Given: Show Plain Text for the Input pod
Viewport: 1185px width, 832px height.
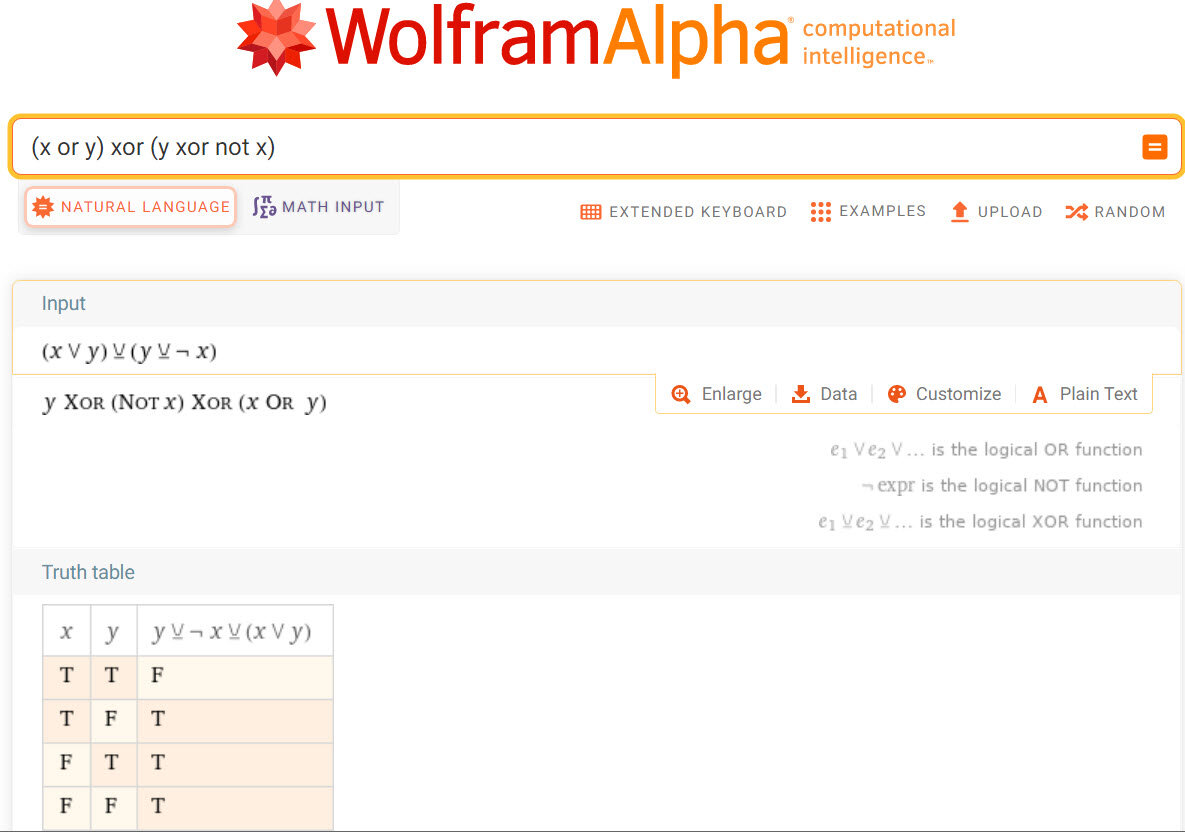Looking at the screenshot, I should pos(1084,394).
